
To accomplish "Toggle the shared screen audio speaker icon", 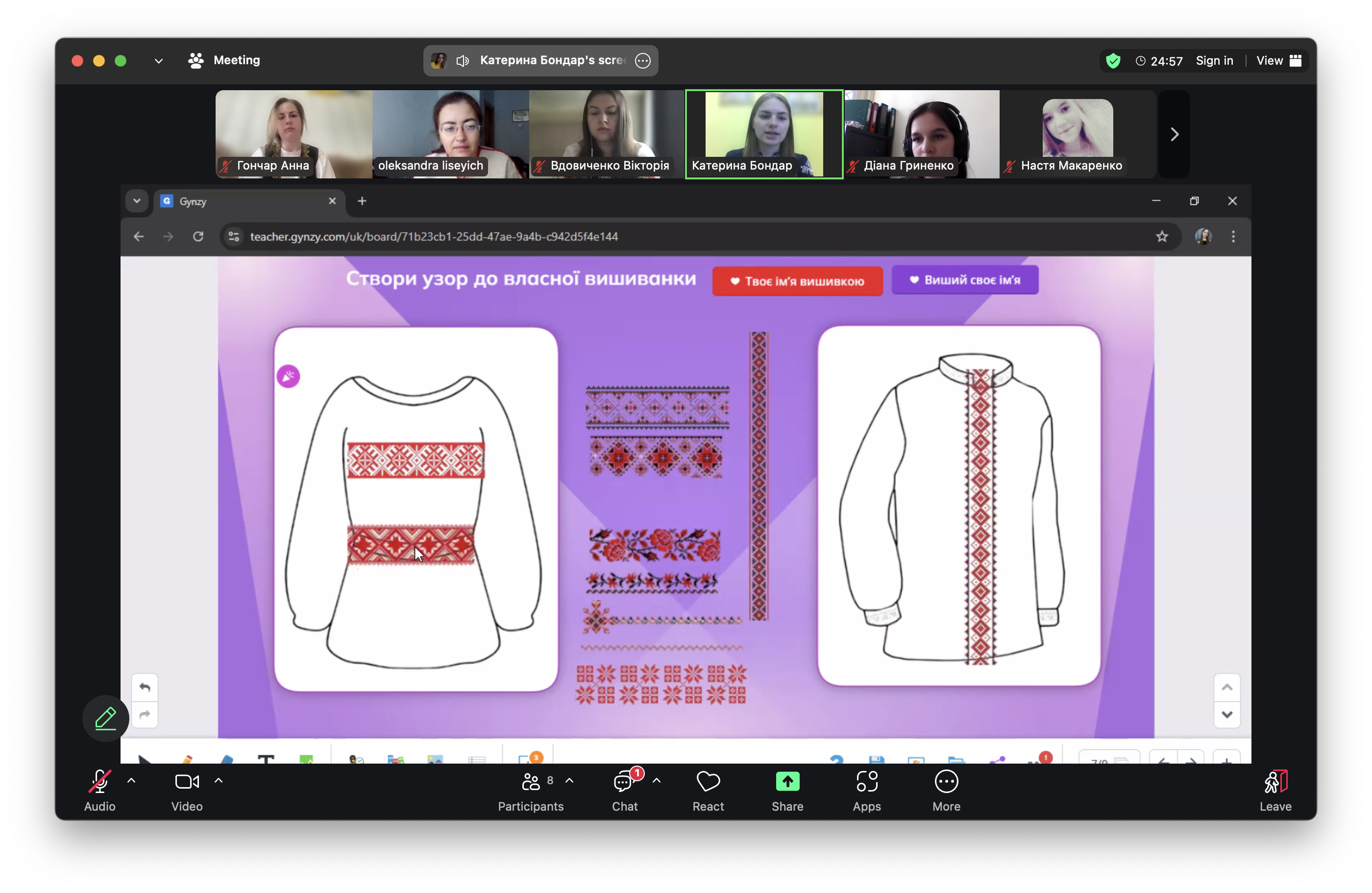I will (463, 61).
